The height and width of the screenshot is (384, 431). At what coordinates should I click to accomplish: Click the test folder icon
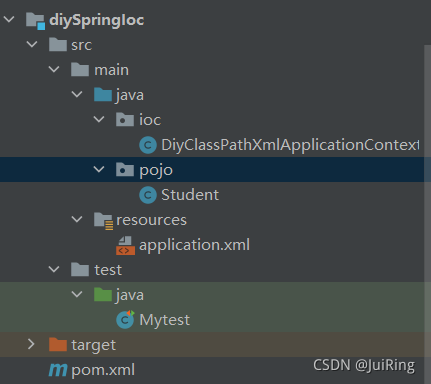point(80,270)
